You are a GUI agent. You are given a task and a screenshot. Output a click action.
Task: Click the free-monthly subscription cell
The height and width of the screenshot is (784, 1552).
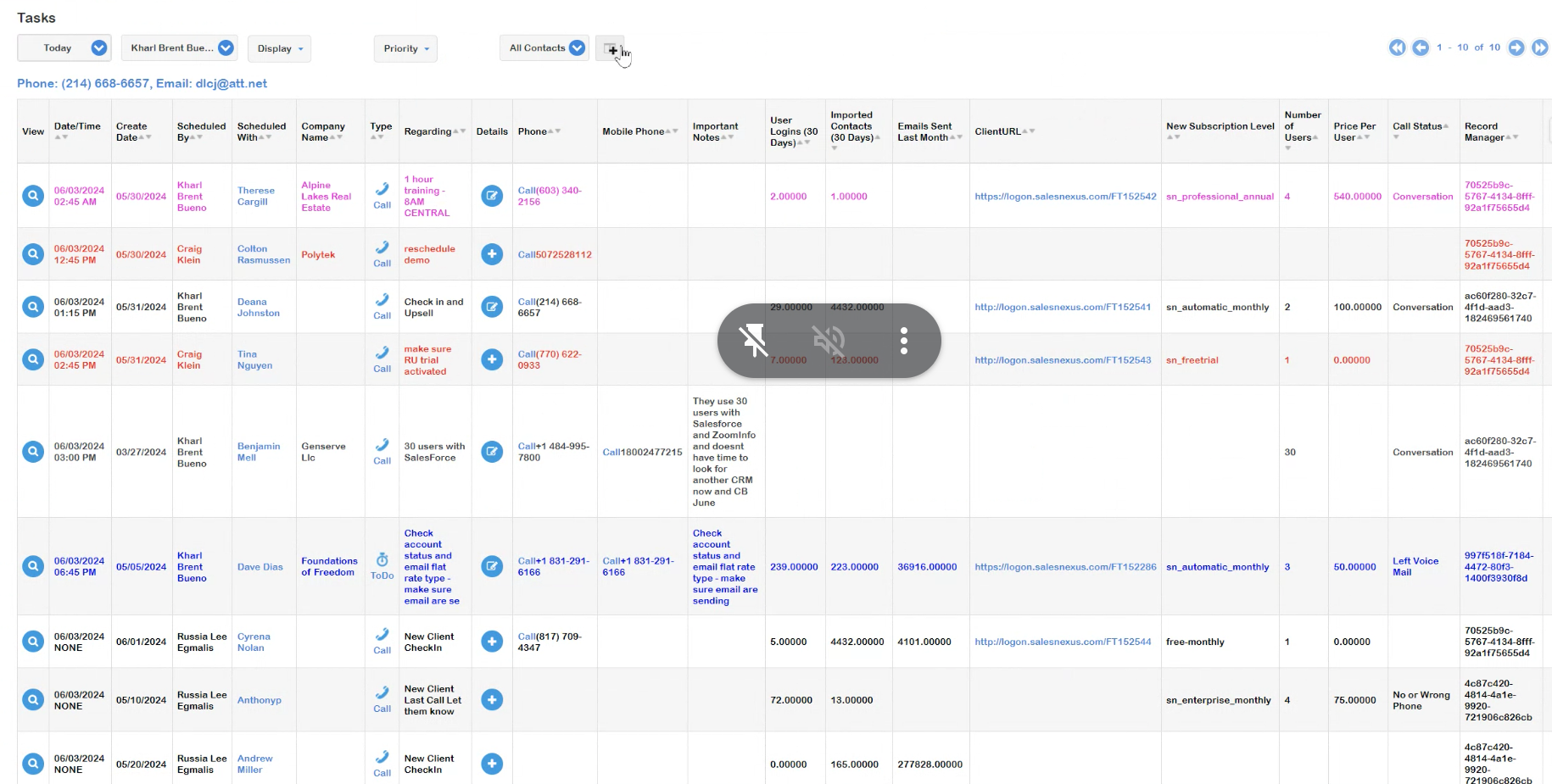(x=1195, y=642)
